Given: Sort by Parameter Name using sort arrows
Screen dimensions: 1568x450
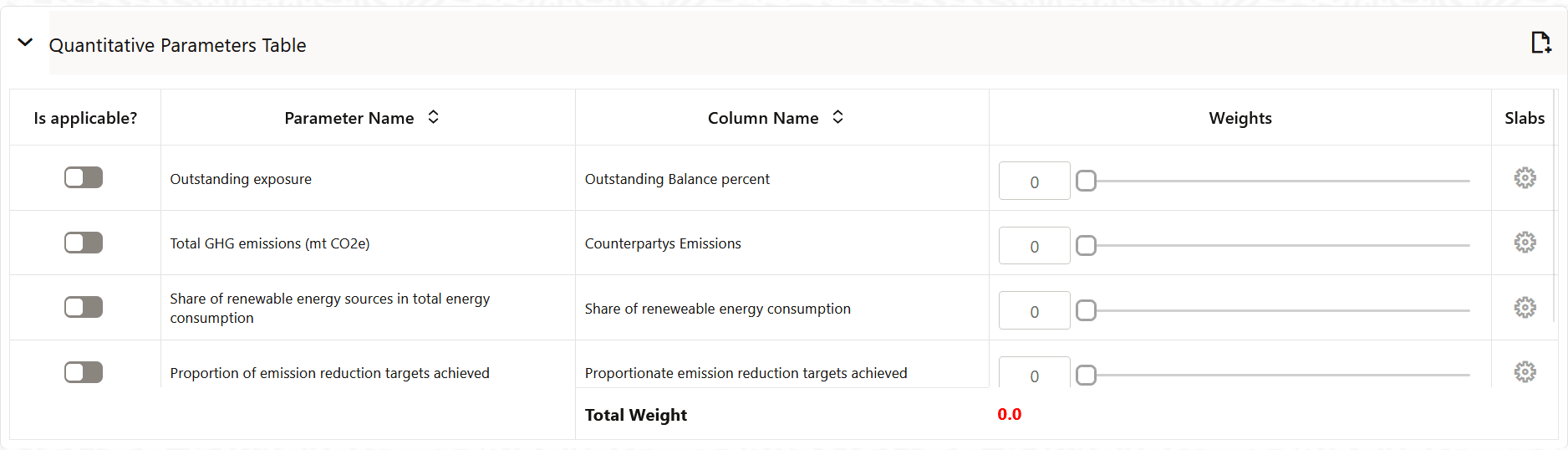Looking at the screenshot, I should click(x=433, y=118).
